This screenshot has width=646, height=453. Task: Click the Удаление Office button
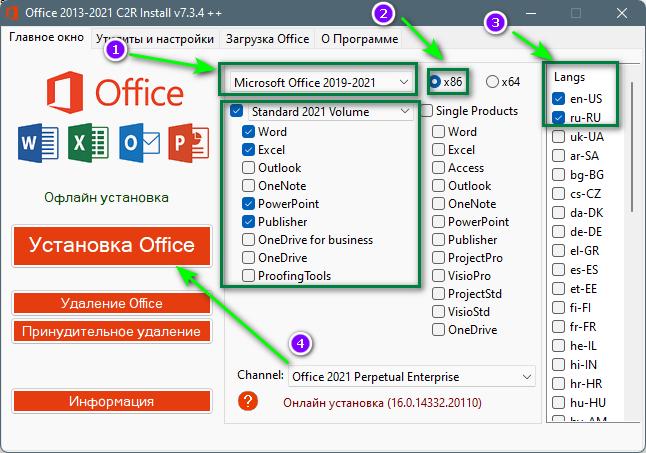[112, 304]
